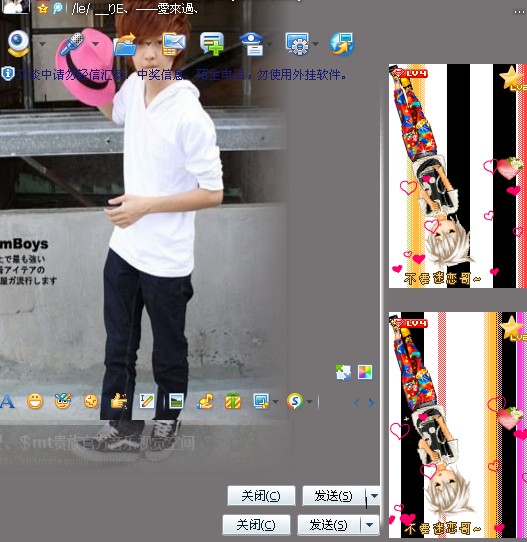Image resolution: width=527 pixels, height=542 pixels.
Task: Expand the screenshot tool dropdown arrow
Action: 275,402
